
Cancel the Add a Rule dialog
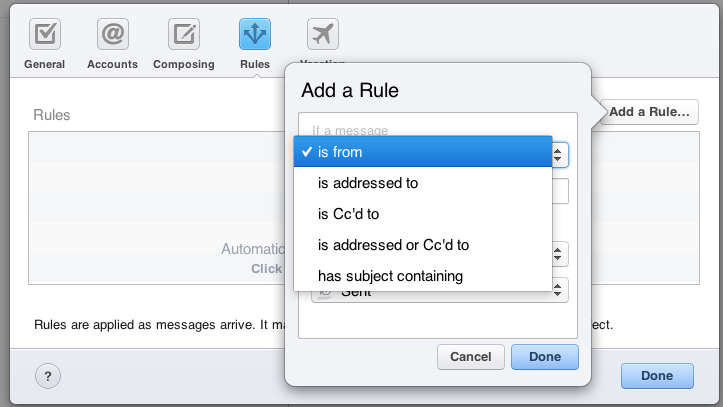tap(470, 356)
